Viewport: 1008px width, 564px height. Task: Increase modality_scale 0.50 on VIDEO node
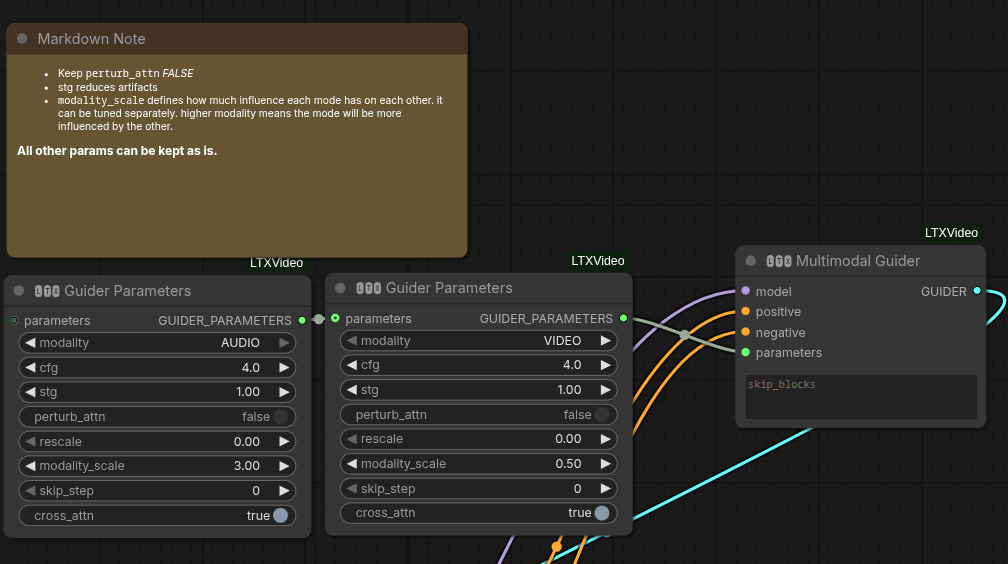click(606, 464)
